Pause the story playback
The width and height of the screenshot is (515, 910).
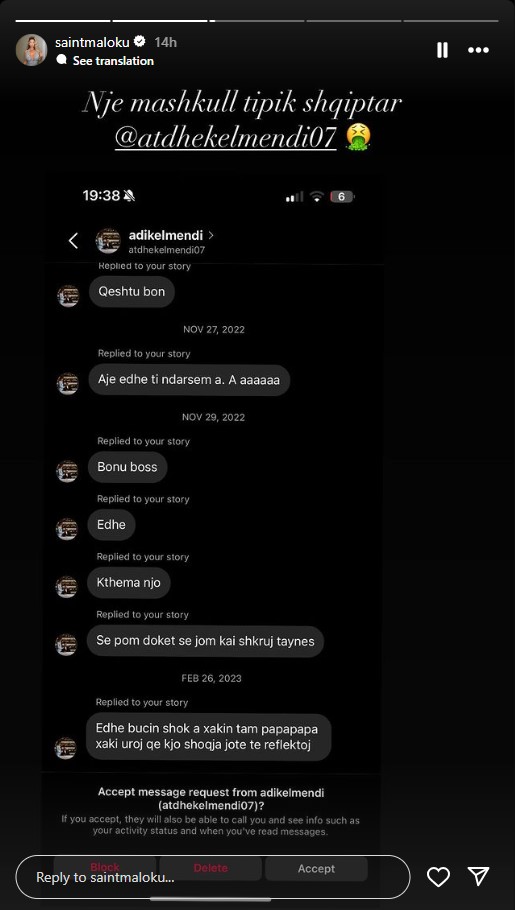point(442,50)
